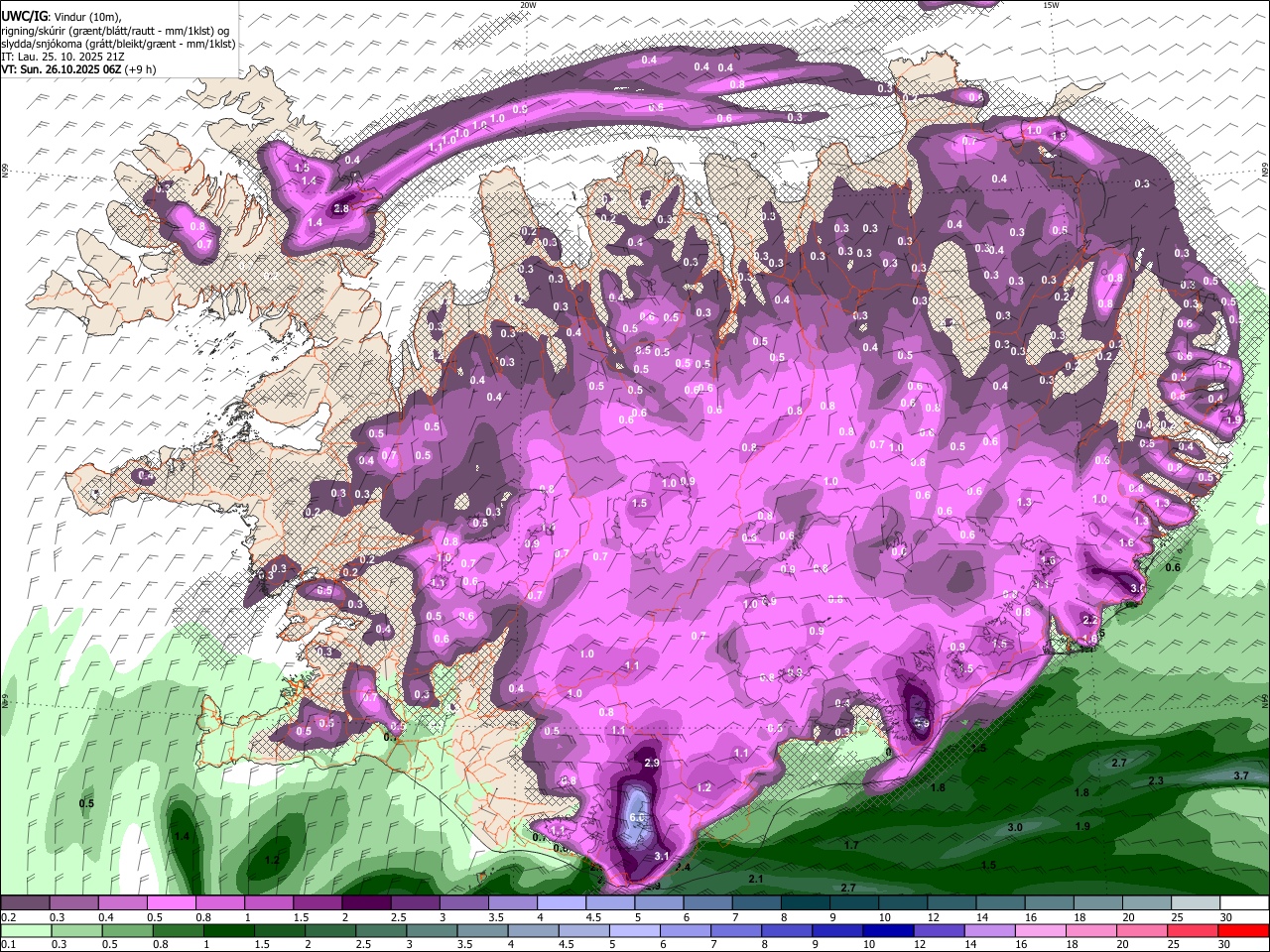Click the 6.6 maximum snowfall value on the map
Image resolution: width=1270 pixels, height=952 pixels.
click(x=638, y=818)
